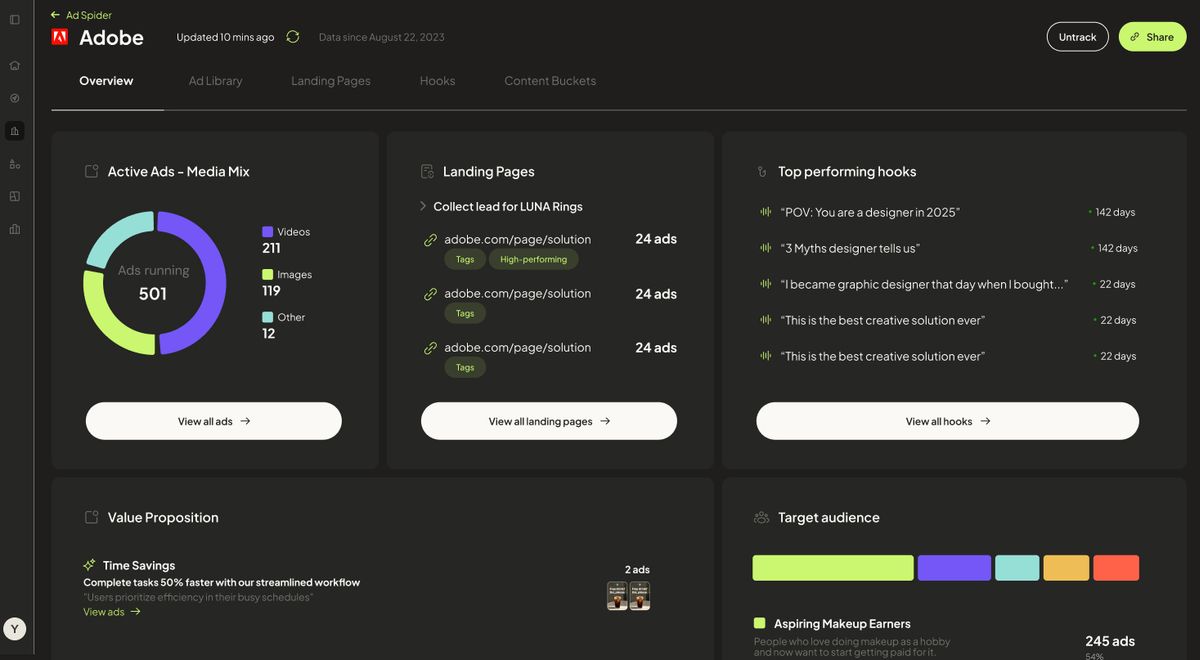1200x660 pixels.
Task: Click the Time Savings sparkle icon
Action: [90, 565]
